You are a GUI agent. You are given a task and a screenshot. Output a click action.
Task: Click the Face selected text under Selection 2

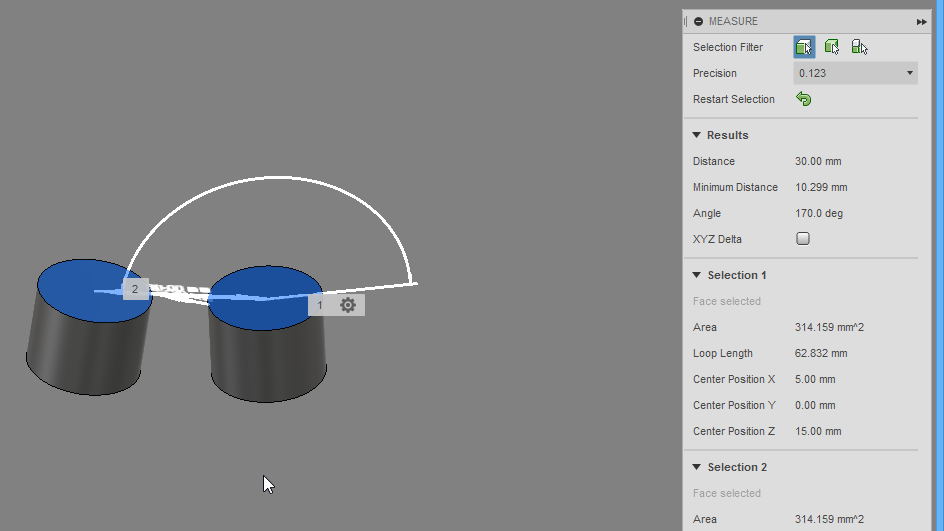click(727, 493)
